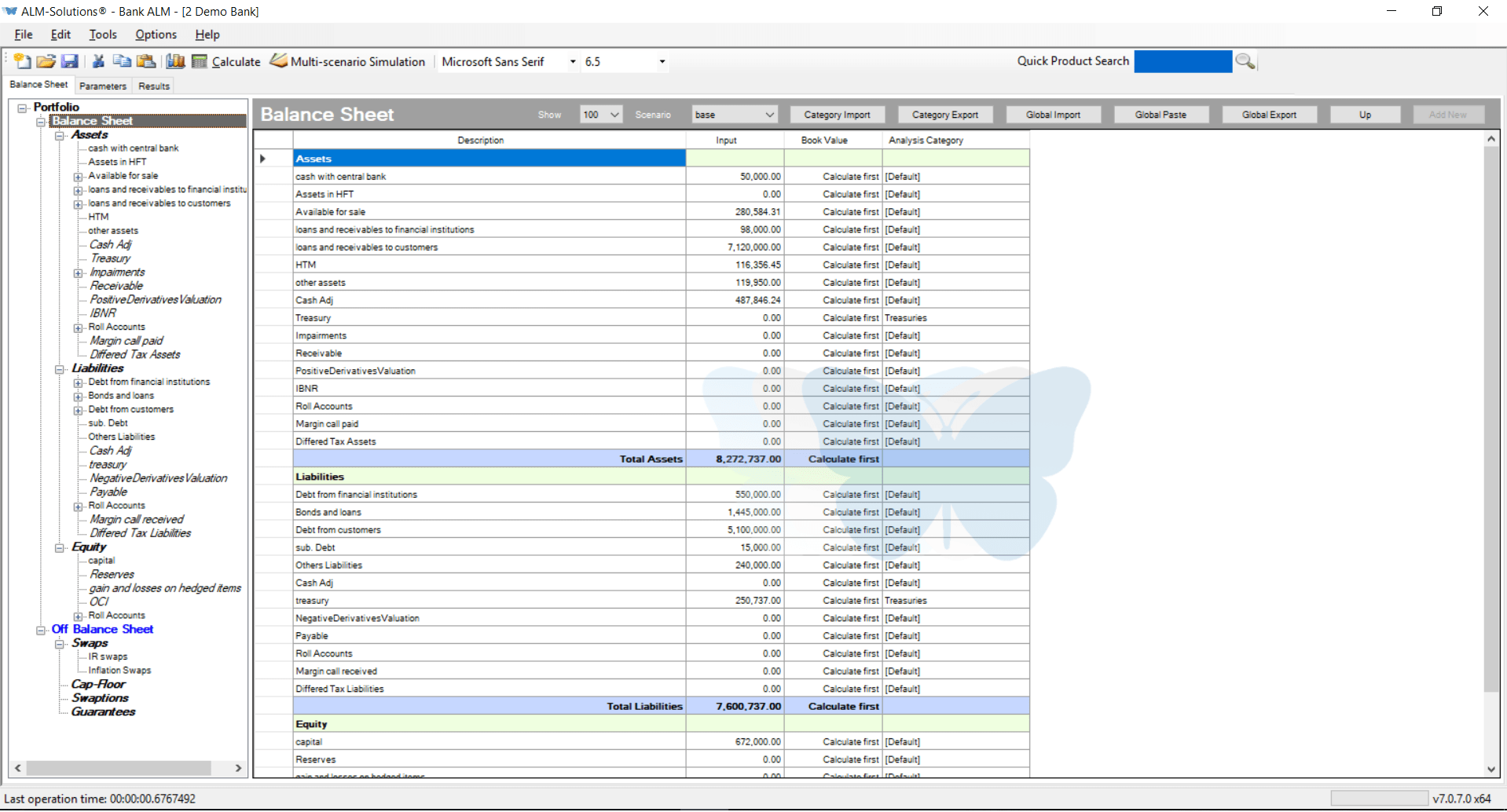Click the Global Export button
Screen dimensions: 1507x812
coord(1268,115)
